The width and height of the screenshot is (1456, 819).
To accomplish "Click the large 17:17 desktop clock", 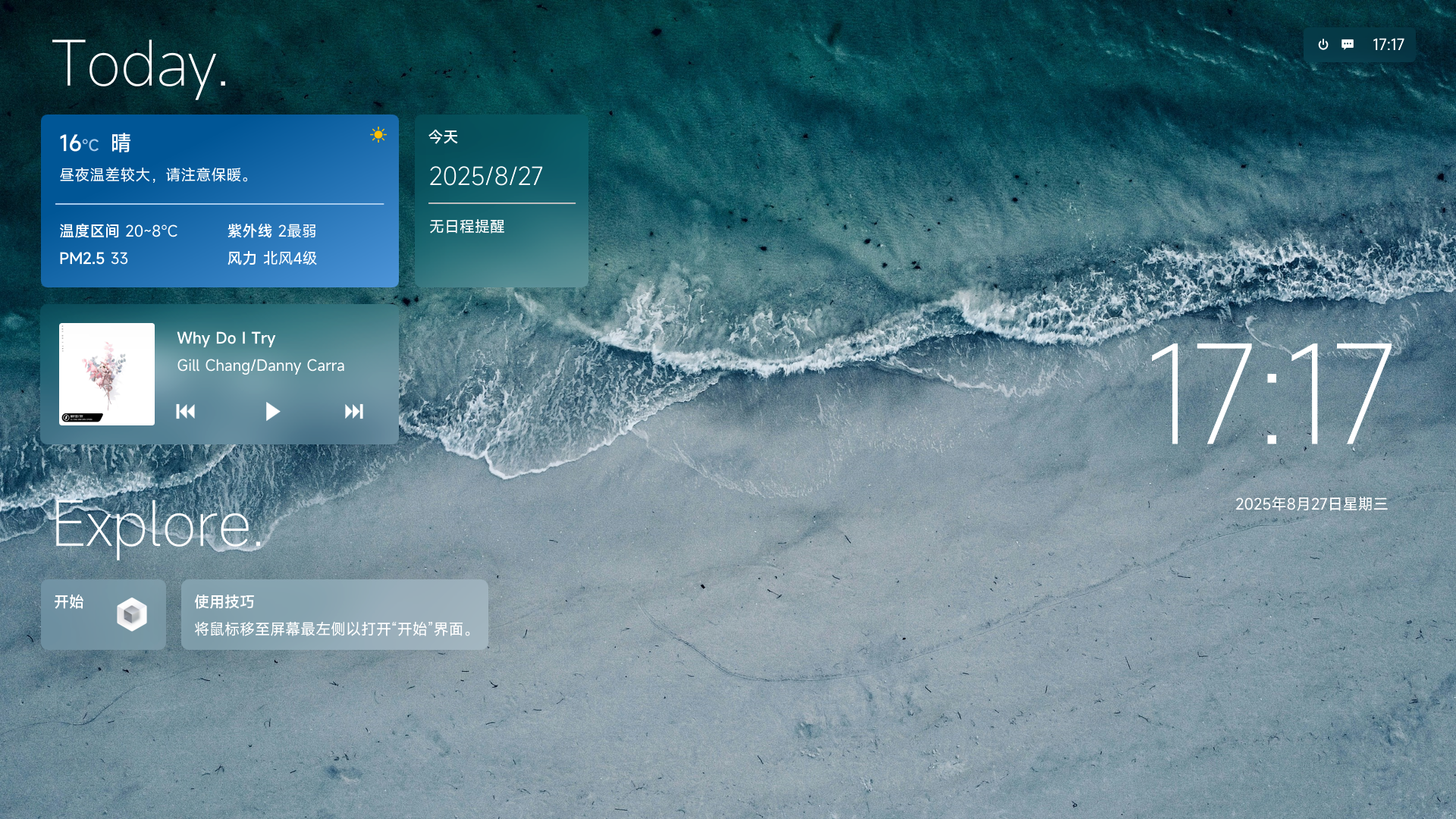I will pyautogui.click(x=1270, y=393).
